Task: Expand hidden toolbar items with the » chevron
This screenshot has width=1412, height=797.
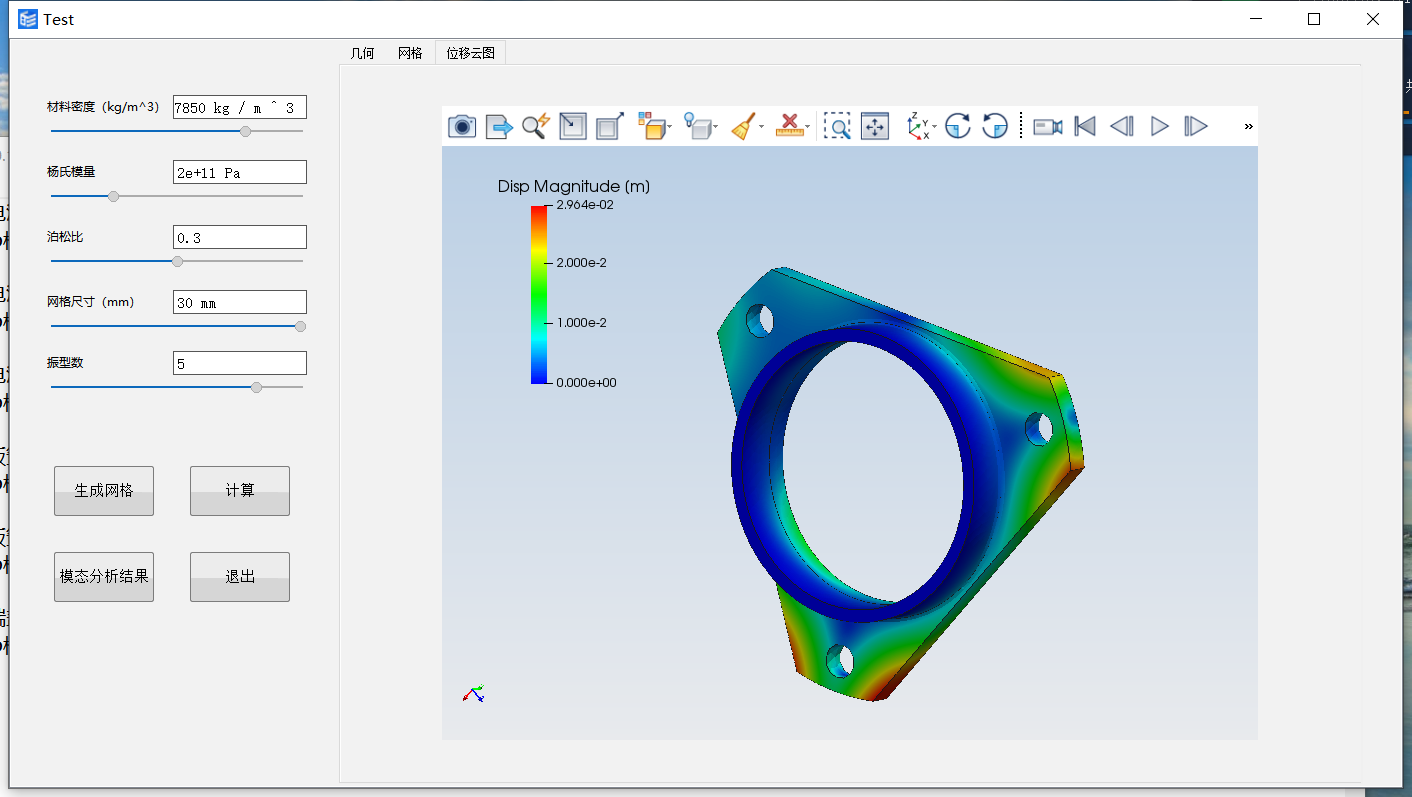Action: tap(1248, 126)
